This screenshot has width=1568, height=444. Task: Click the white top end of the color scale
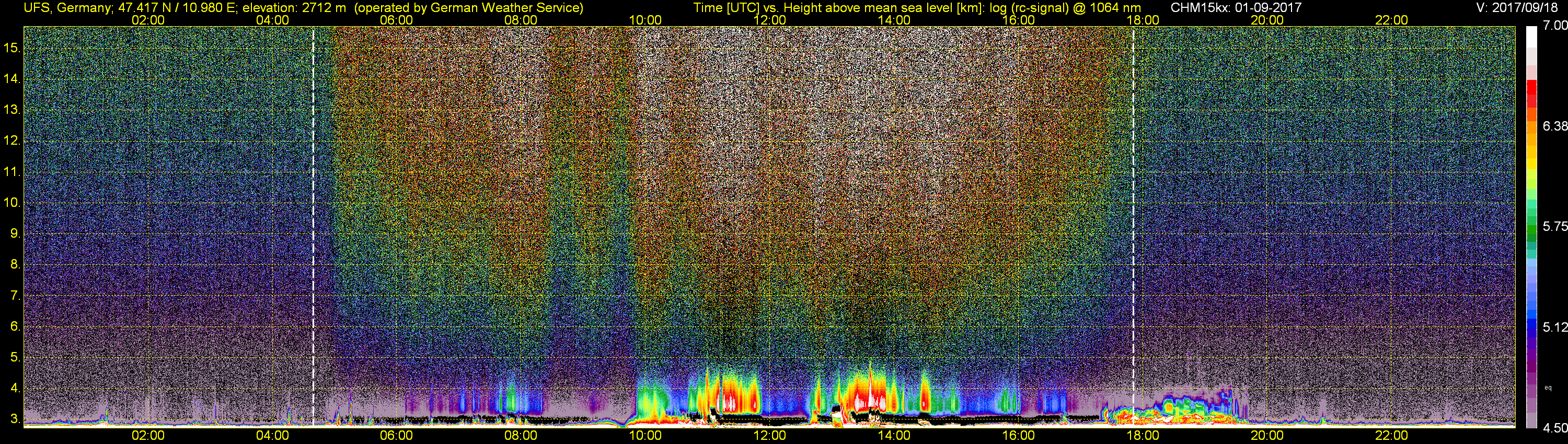pos(1531,37)
